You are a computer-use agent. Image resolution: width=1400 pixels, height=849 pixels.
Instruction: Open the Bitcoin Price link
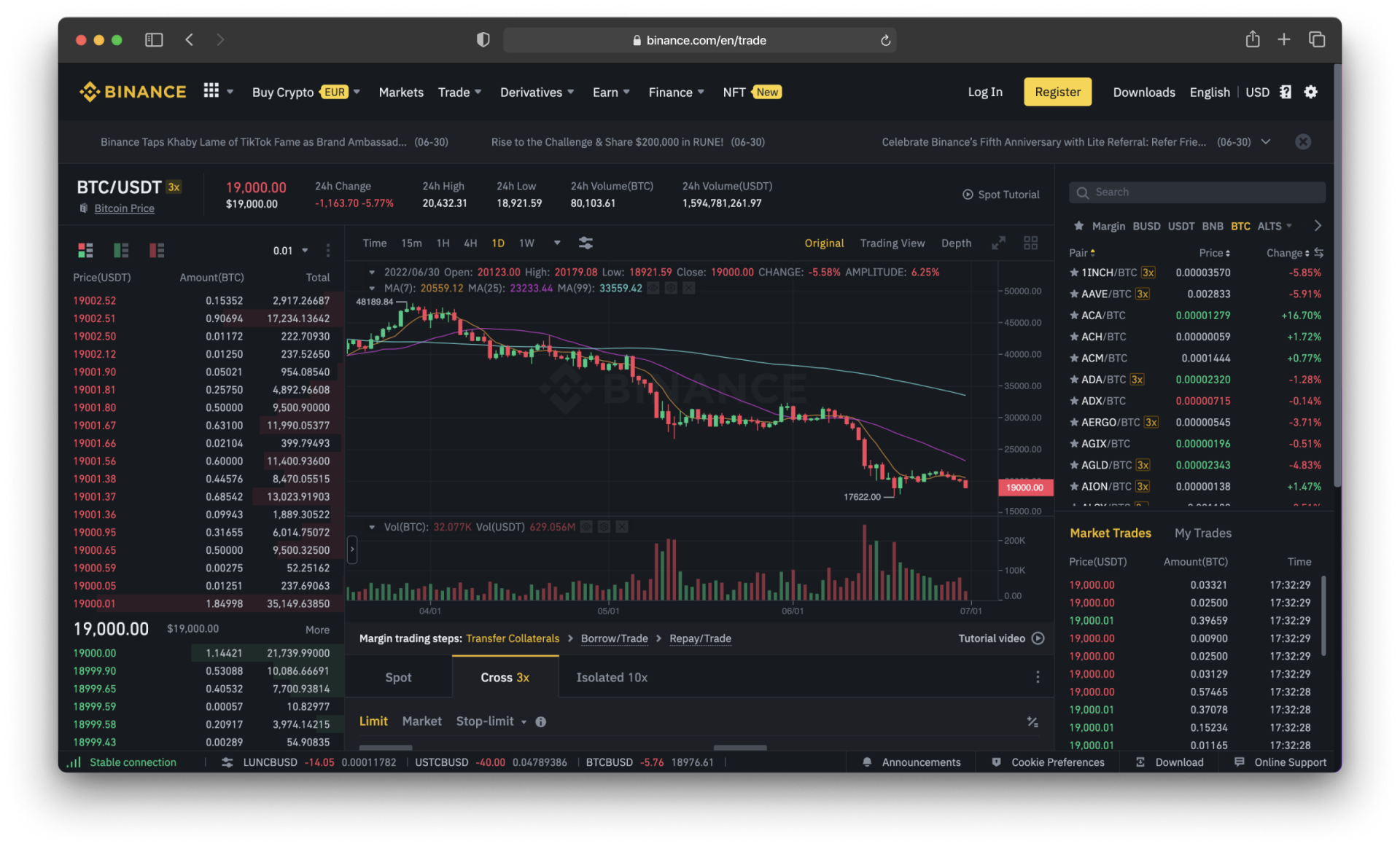tap(124, 208)
